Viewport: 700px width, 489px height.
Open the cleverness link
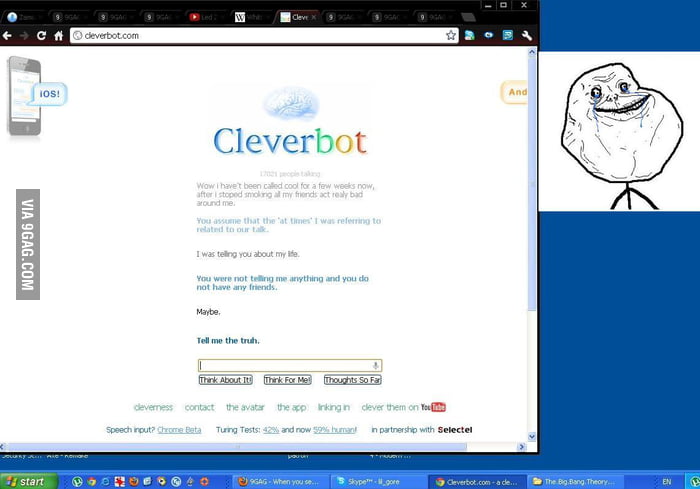coord(153,407)
